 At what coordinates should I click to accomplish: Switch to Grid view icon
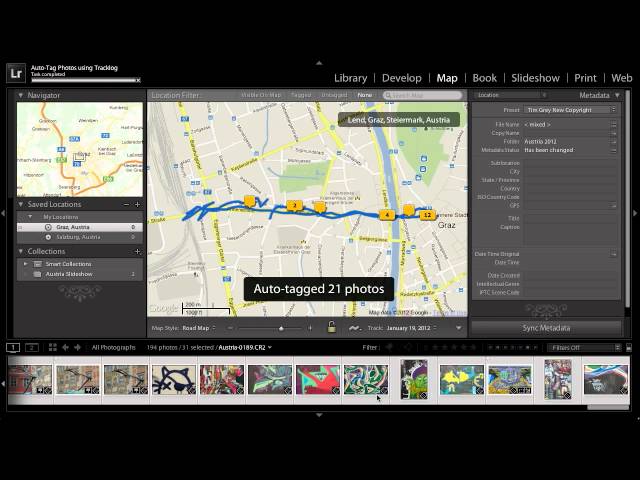click(53, 347)
